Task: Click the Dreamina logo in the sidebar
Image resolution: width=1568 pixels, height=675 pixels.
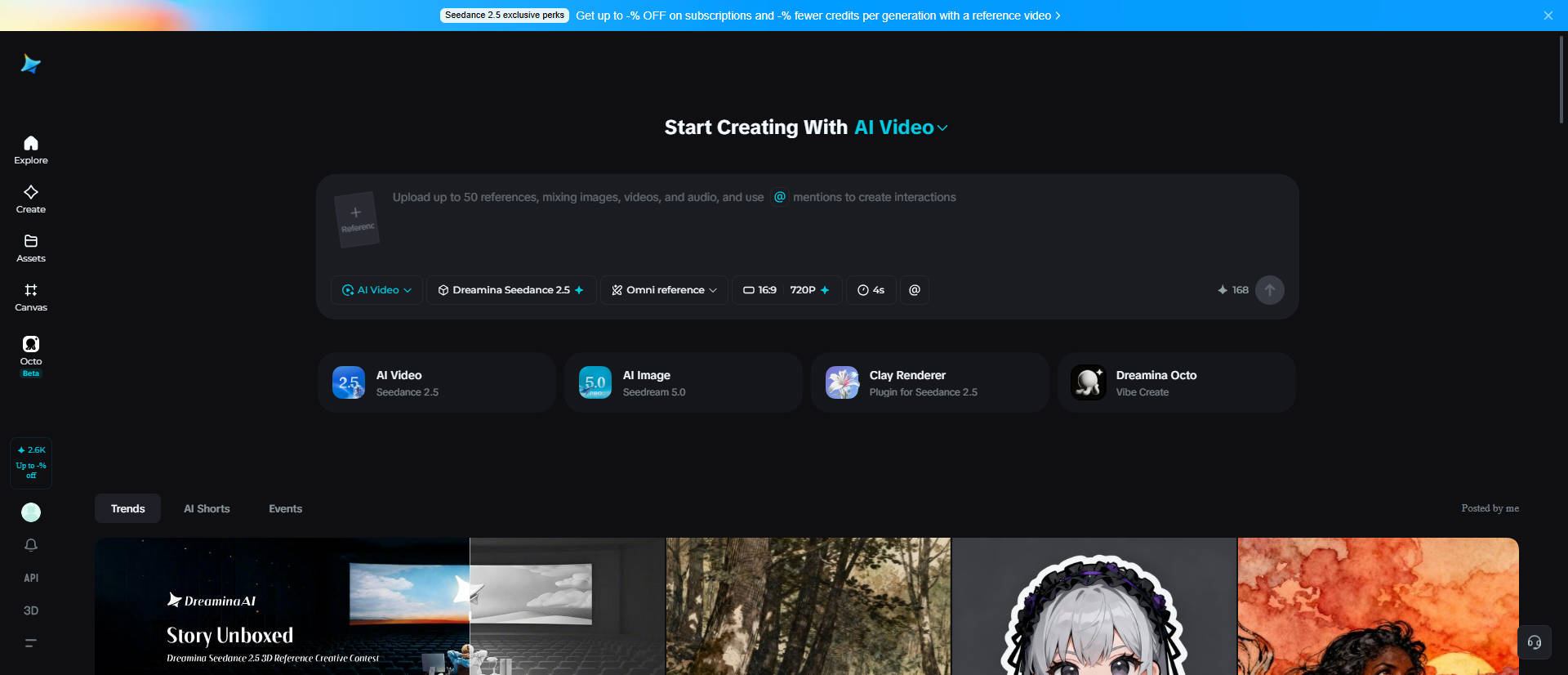Action: click(x=31, y=64)
